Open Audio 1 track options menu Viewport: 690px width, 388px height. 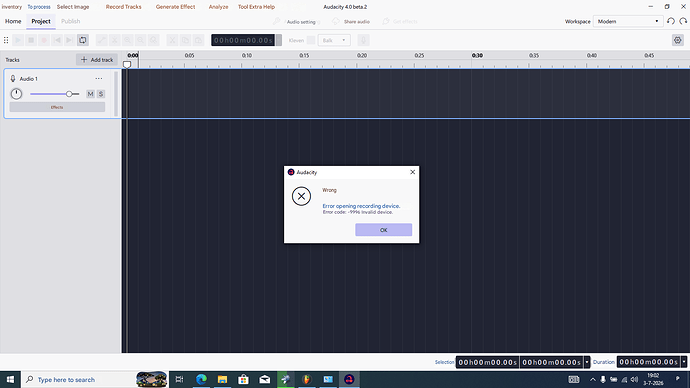(x=99, y=78)
